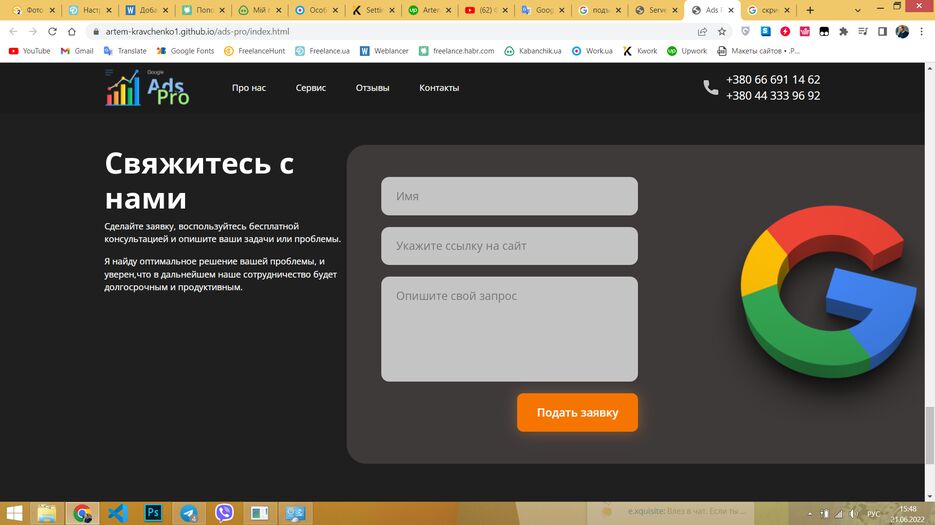The width and height of the screenshot is (935, 525).
Task: Click the address bar URL
Action: tap(197, 32)
